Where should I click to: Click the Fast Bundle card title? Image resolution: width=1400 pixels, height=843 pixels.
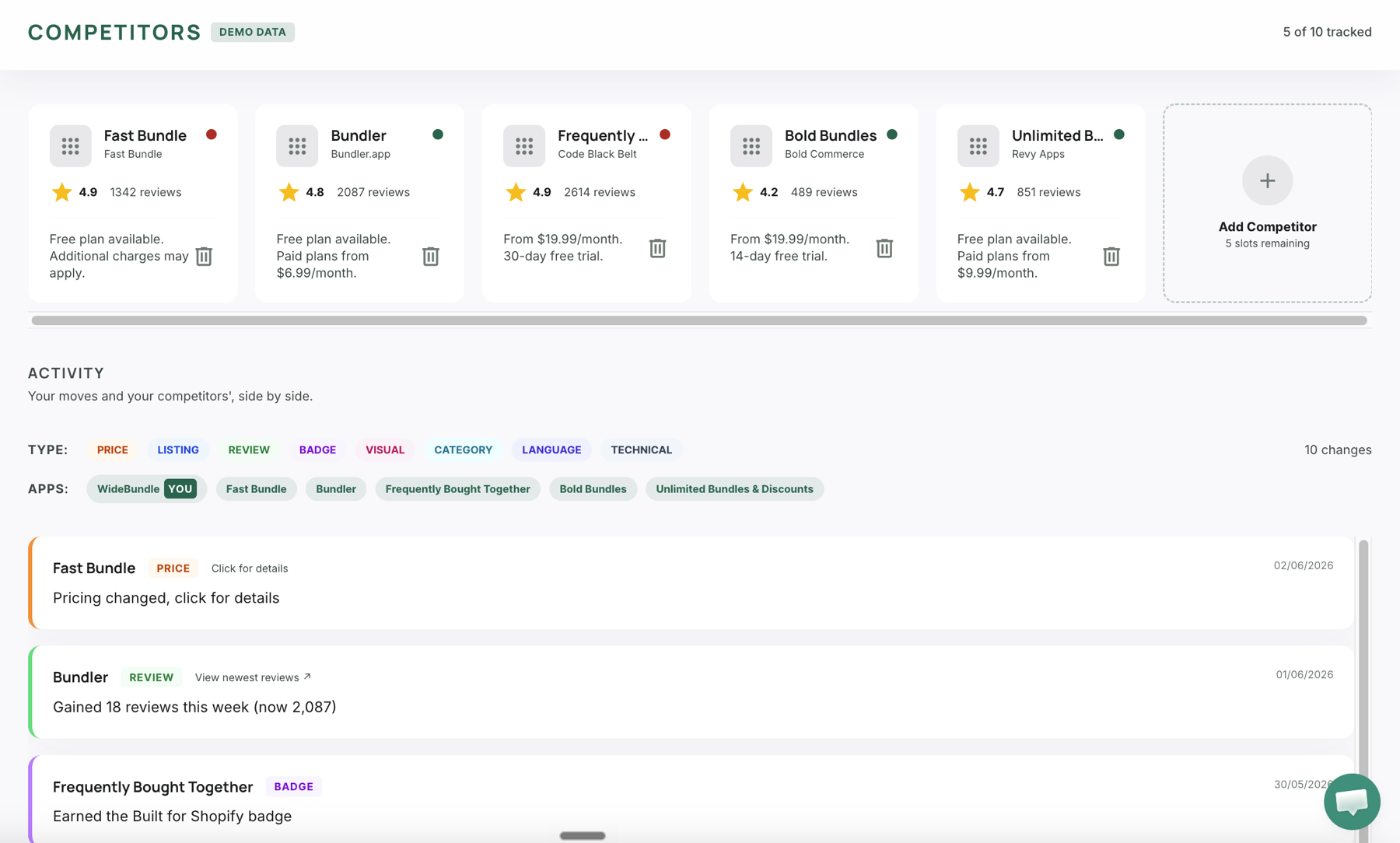coord(145,135)
